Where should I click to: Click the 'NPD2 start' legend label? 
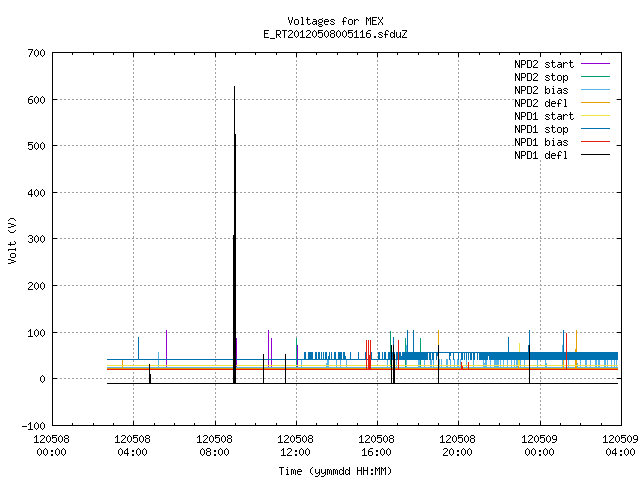(544, 64)
